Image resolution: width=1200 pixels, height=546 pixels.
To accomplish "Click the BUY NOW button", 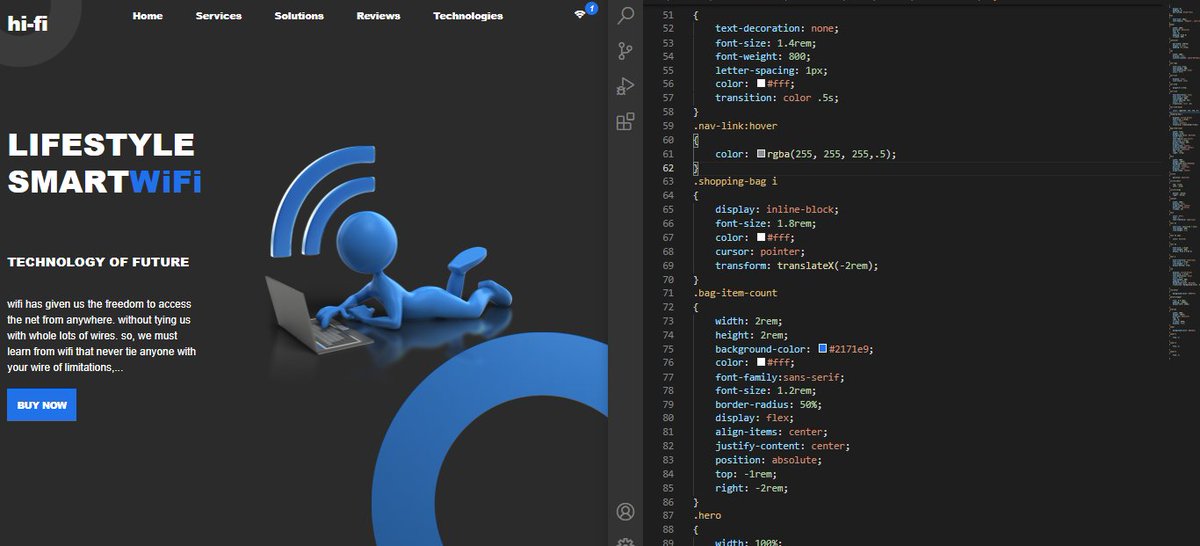I will (42, 405).
